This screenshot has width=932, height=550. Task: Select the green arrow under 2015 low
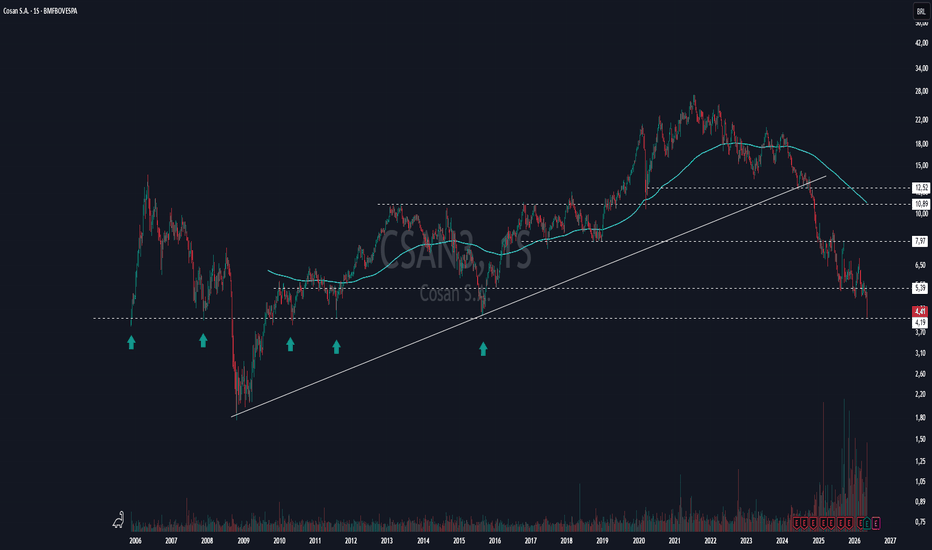(483, 349)
